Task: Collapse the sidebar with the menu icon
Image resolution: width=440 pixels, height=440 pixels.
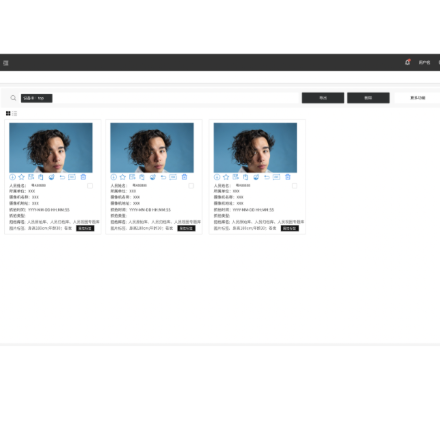Action: (6, 63)
